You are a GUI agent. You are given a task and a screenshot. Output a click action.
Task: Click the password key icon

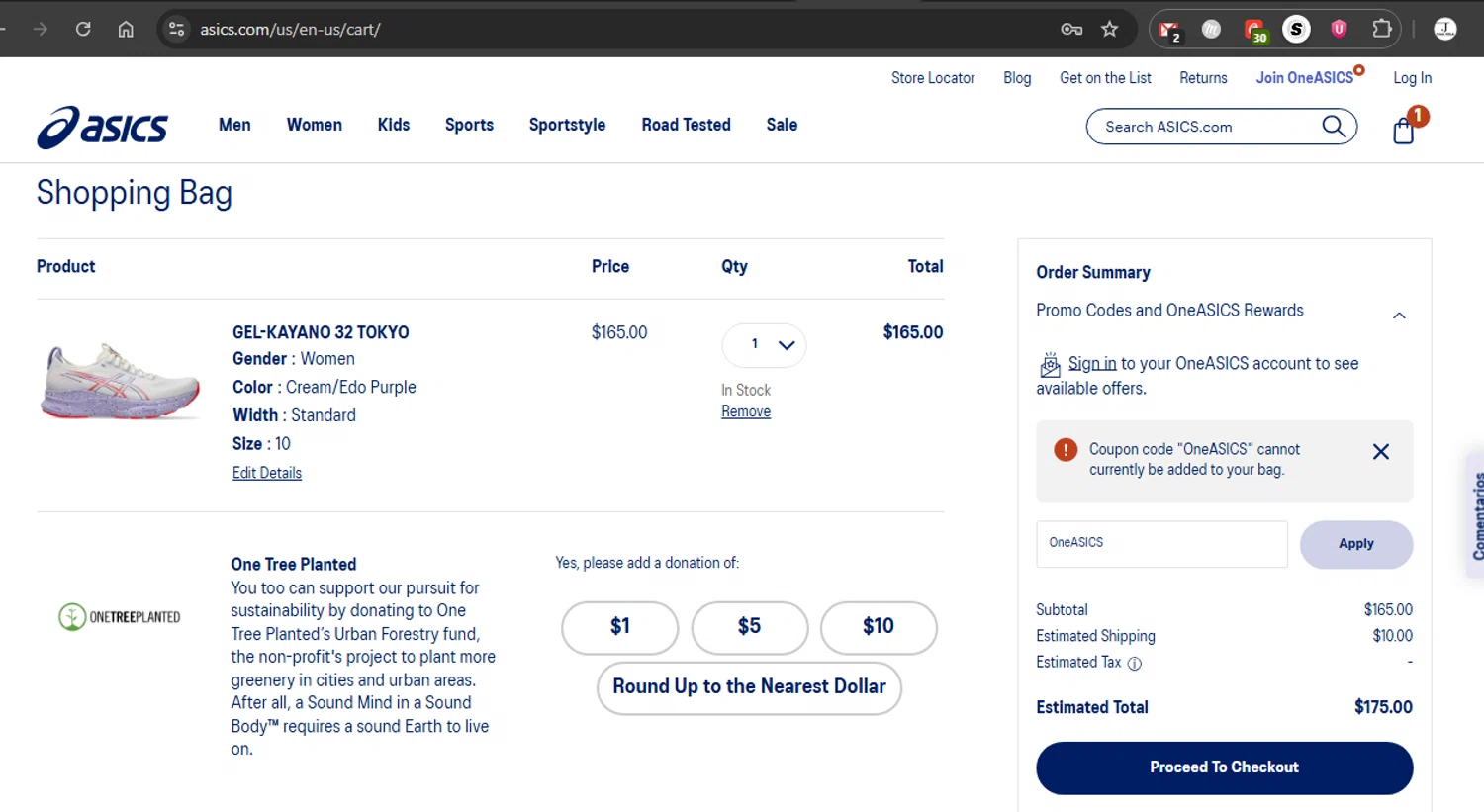[1071, 29]
